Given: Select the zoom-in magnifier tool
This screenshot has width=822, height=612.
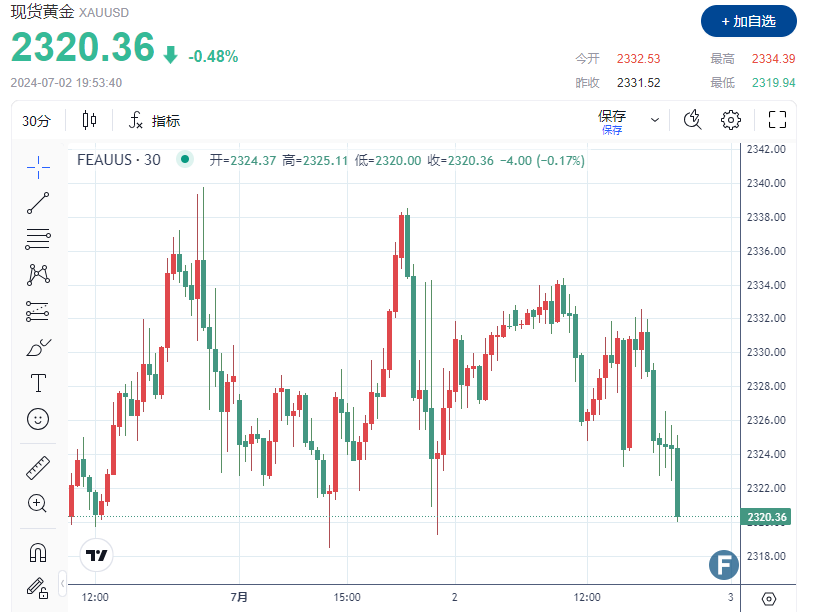Looking at the screenshot, I should 37,503.
